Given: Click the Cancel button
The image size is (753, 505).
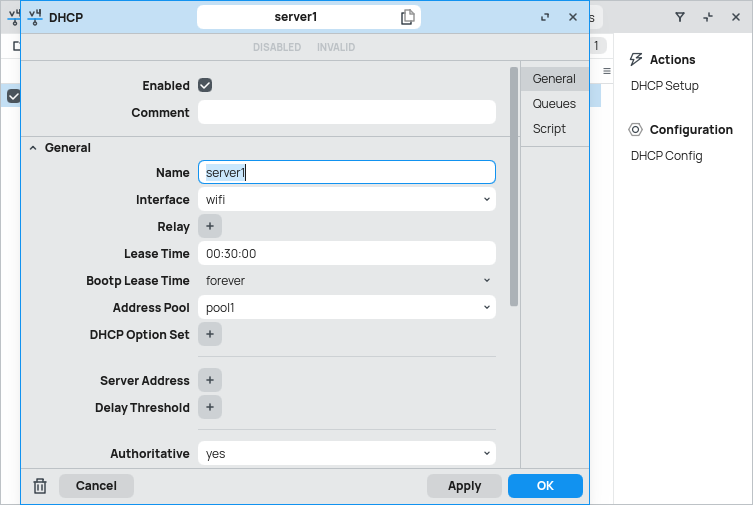Looking at the screenshot, I should [96, 486].
